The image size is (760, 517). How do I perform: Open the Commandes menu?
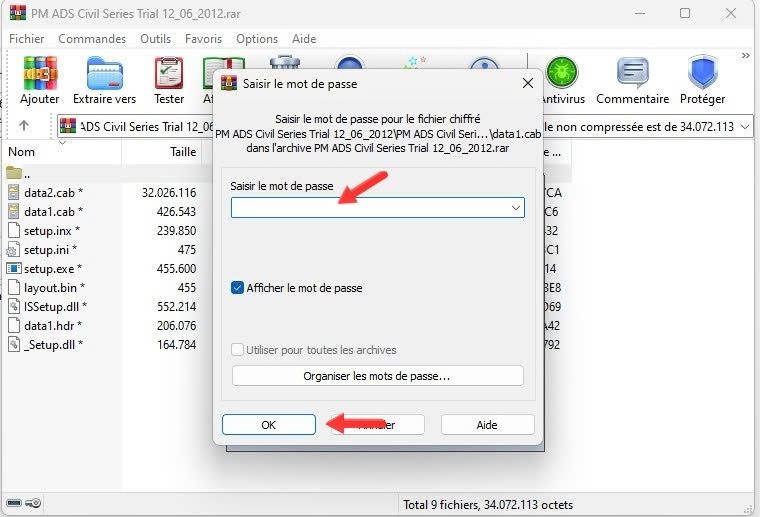tap(92, 39)
